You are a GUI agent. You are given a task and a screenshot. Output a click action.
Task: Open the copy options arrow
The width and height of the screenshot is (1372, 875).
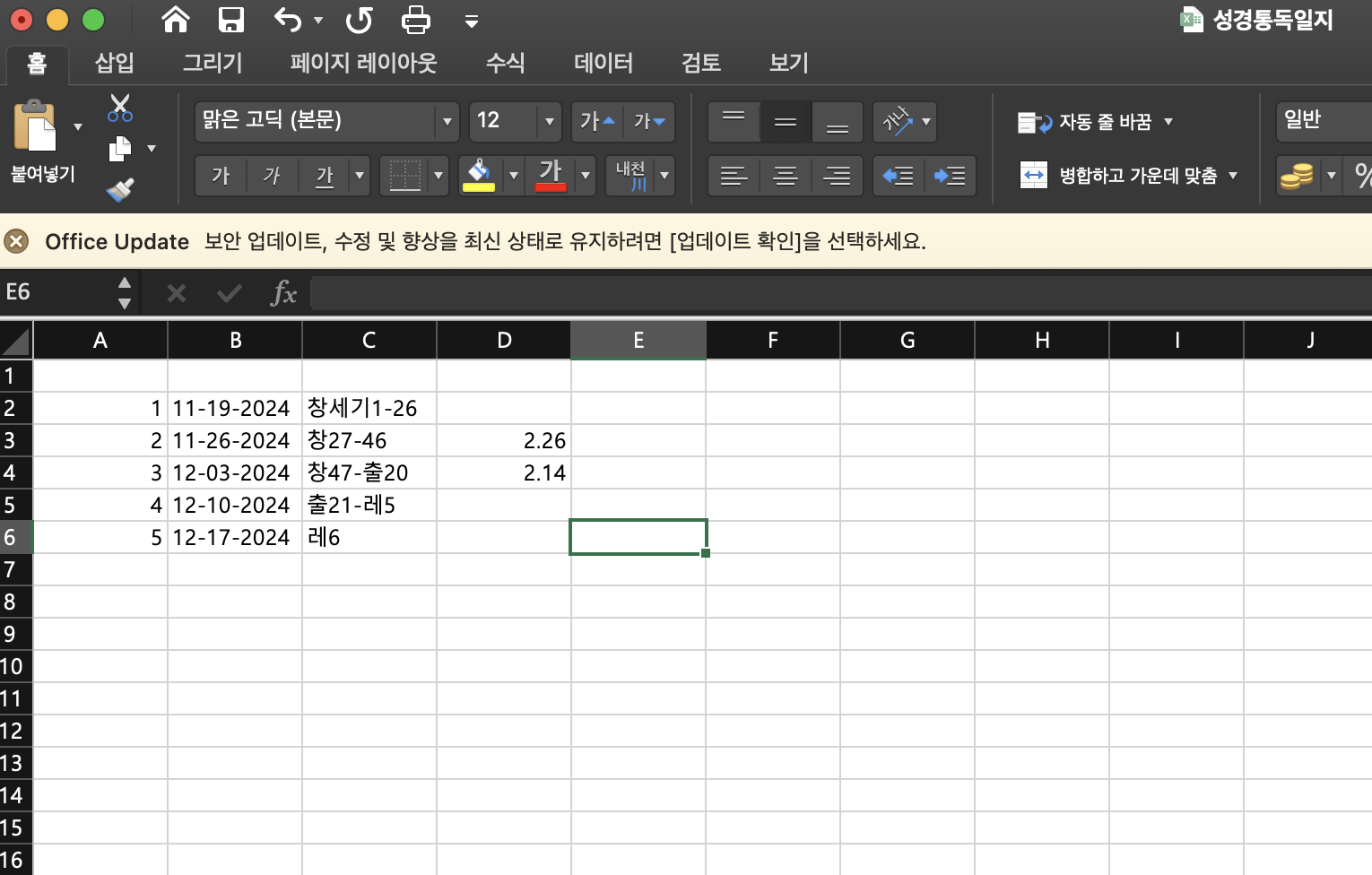(152, 149)
